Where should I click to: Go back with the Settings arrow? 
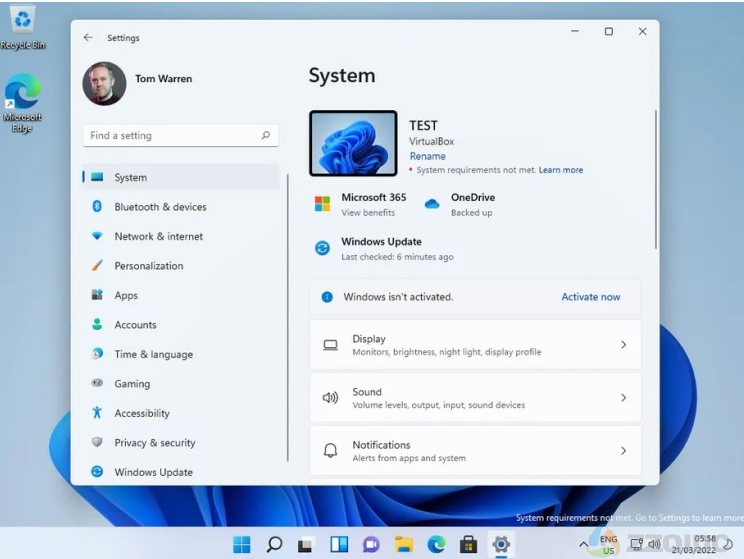click(88, 37)
